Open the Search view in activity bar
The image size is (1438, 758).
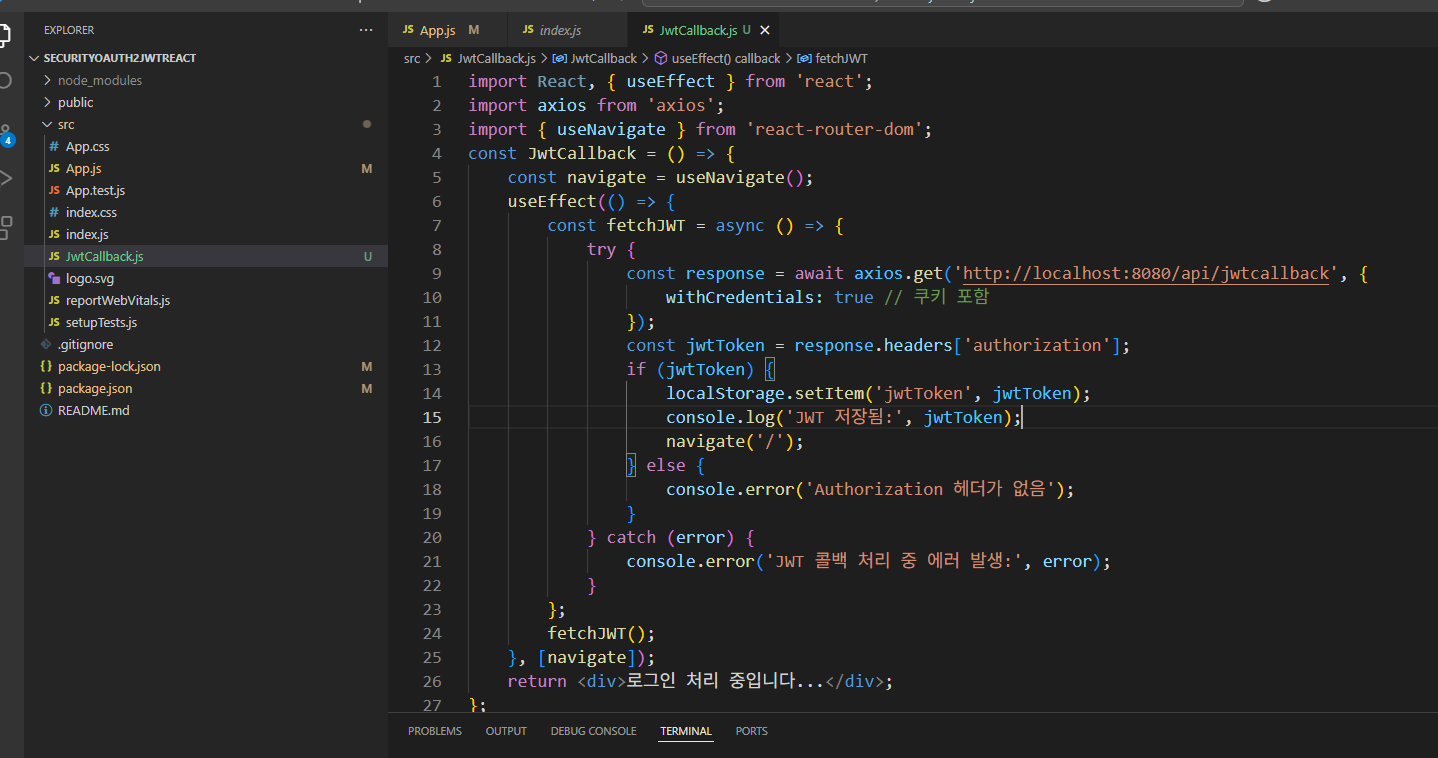click(x=6, y=80)
